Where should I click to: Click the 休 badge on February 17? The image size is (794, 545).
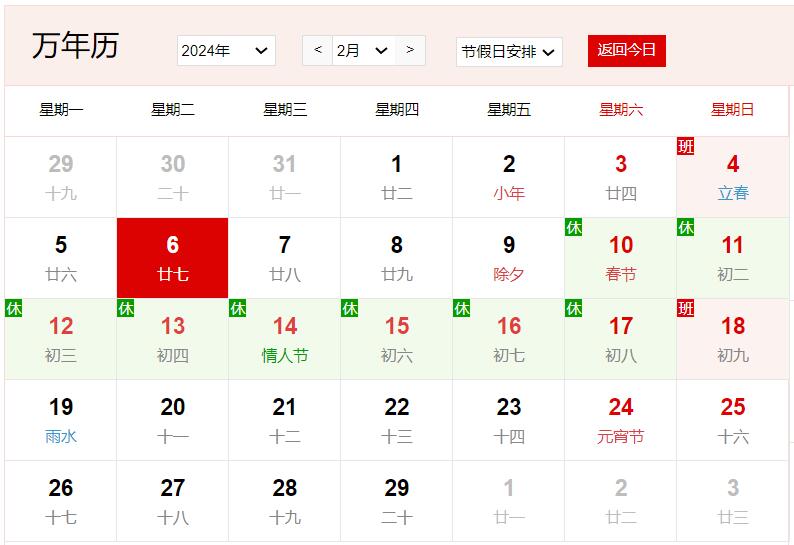pos(574,308)
